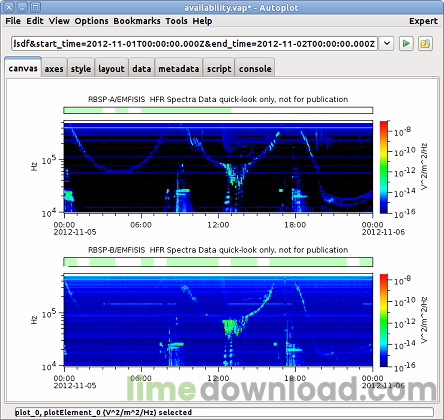Click the RBSP-A availability bar
This screenshot has width=444, height=420.
coord(218,110)
